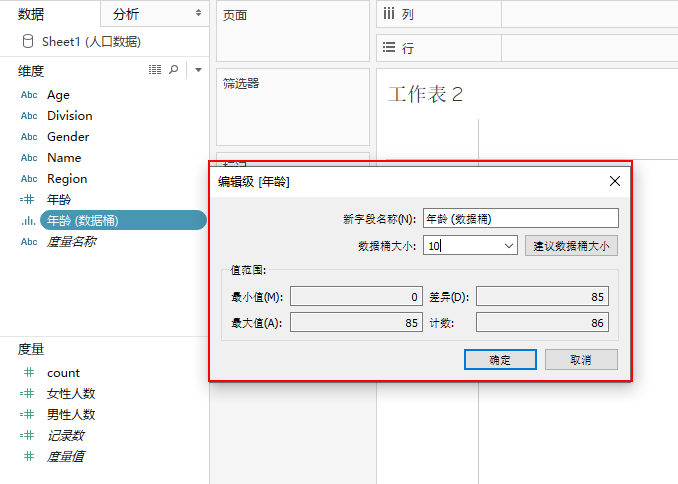Screen dimensions: 678x484
Task: Click the 新字段名称 input field
Action: [521, 218]
